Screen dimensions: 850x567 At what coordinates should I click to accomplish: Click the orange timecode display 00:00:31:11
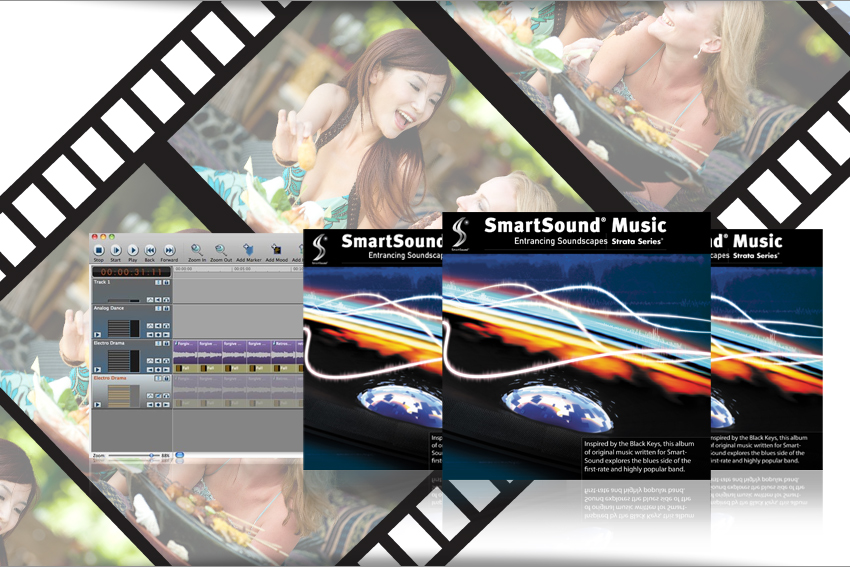[131, 272]
